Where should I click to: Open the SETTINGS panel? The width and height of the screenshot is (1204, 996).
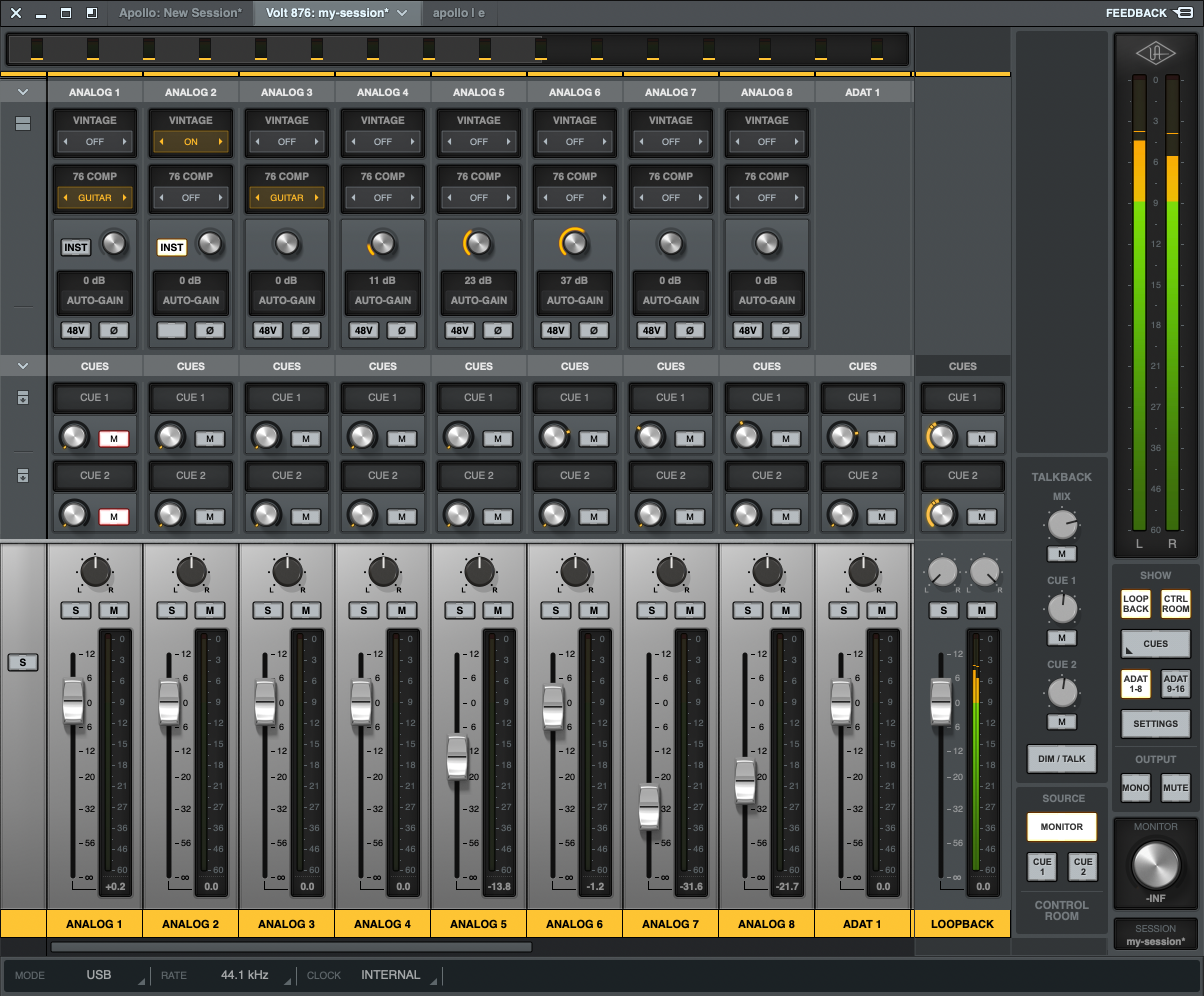click(x=1155, y=723)
